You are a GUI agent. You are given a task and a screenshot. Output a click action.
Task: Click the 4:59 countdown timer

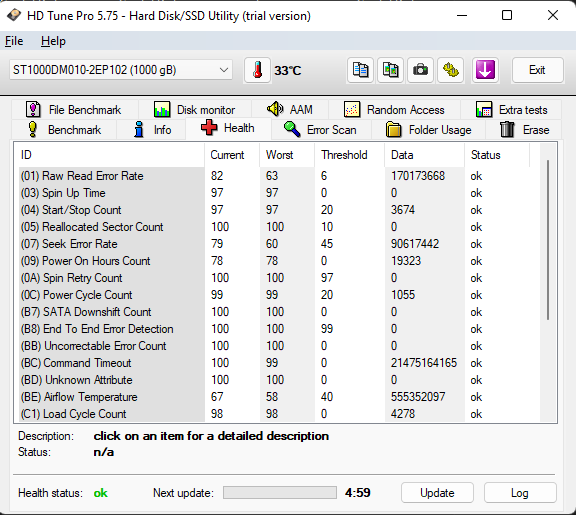click(357, 493)
